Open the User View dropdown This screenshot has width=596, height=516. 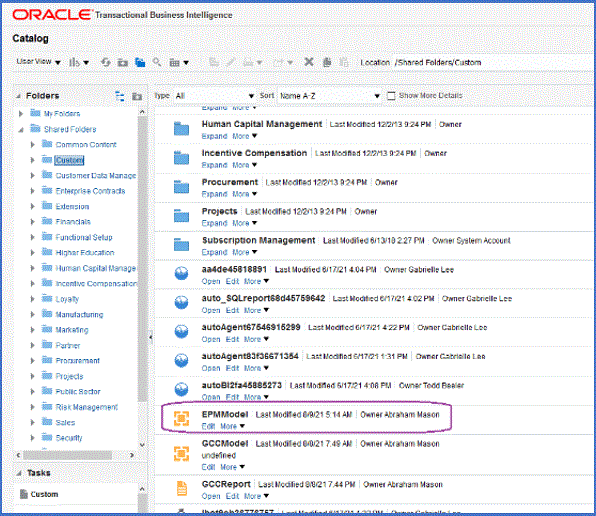38,62
